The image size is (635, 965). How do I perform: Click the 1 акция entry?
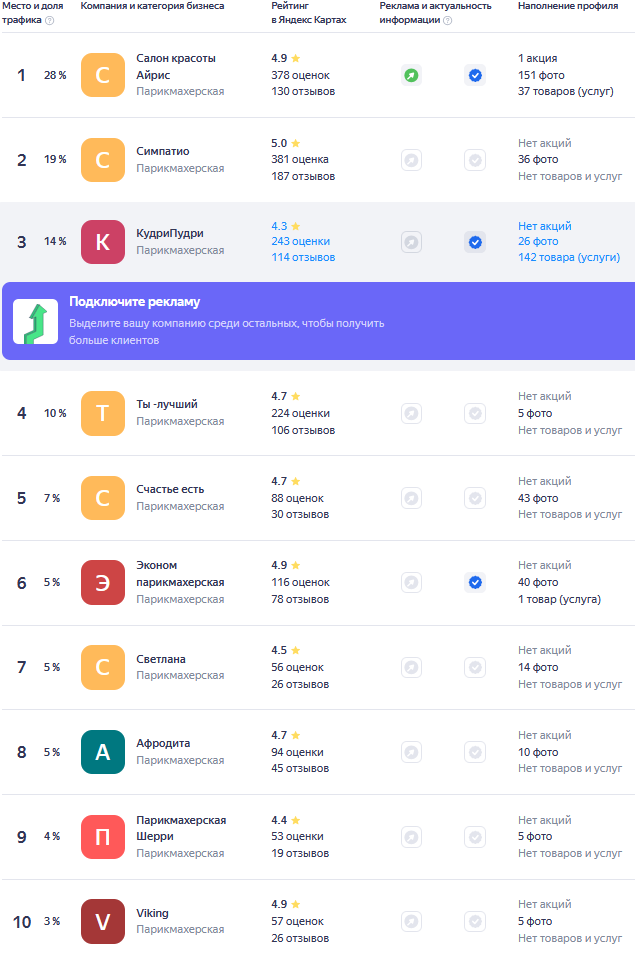coord(537,58)
